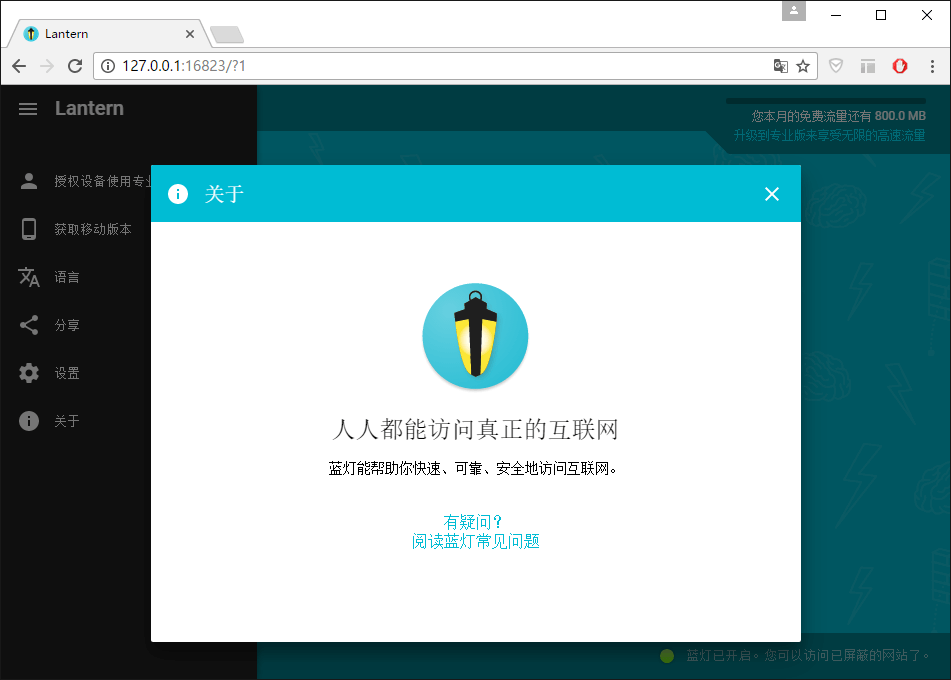
Task: Click the phone icon for 获取移动版本
Action: [29, 229]
